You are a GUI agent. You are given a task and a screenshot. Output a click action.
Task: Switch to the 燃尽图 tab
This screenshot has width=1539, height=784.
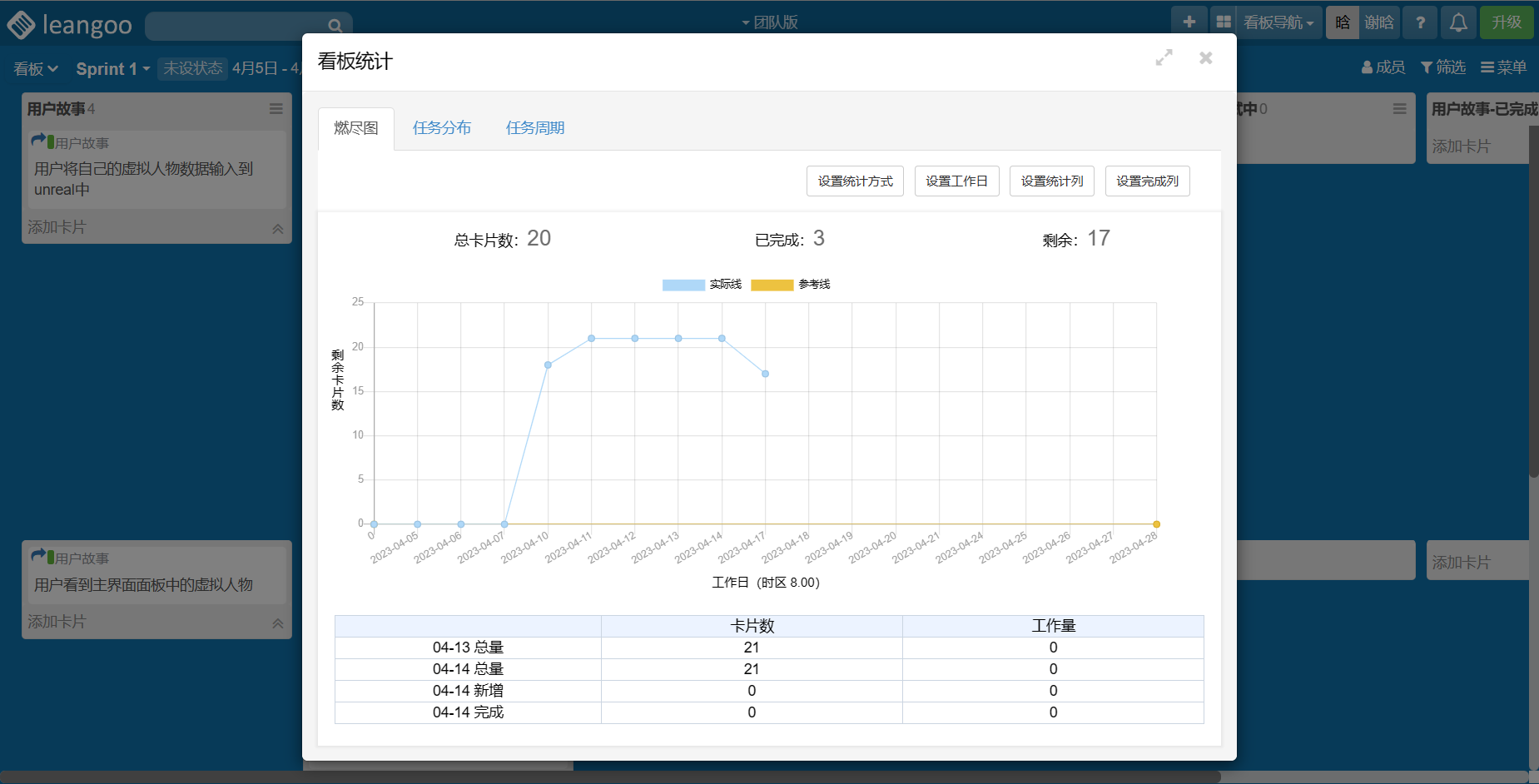(x=356, y=128)
